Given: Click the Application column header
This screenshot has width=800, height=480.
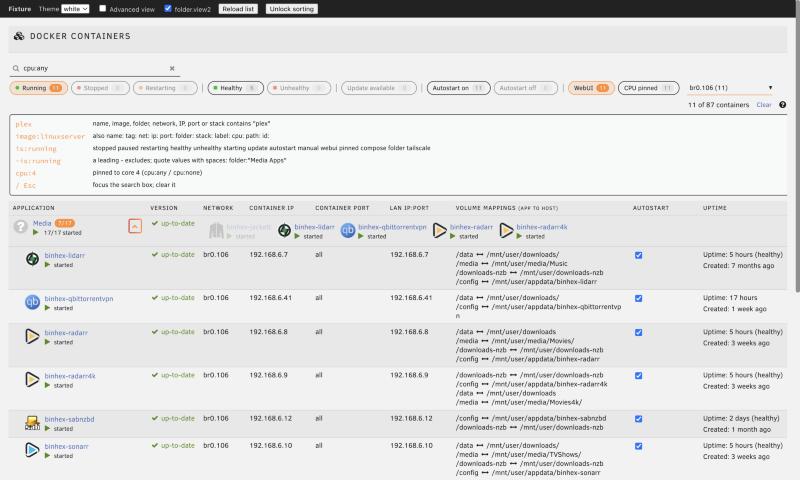Looking at the screenshot, I should [x=34, y=208].
